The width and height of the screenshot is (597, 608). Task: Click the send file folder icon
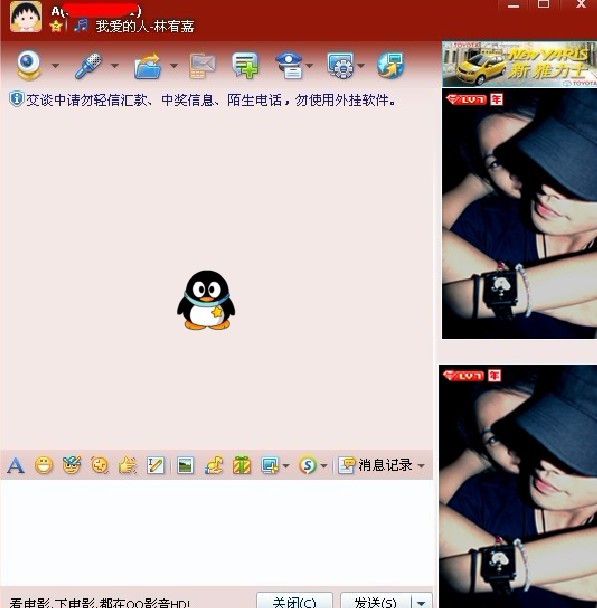pos(148,66)
